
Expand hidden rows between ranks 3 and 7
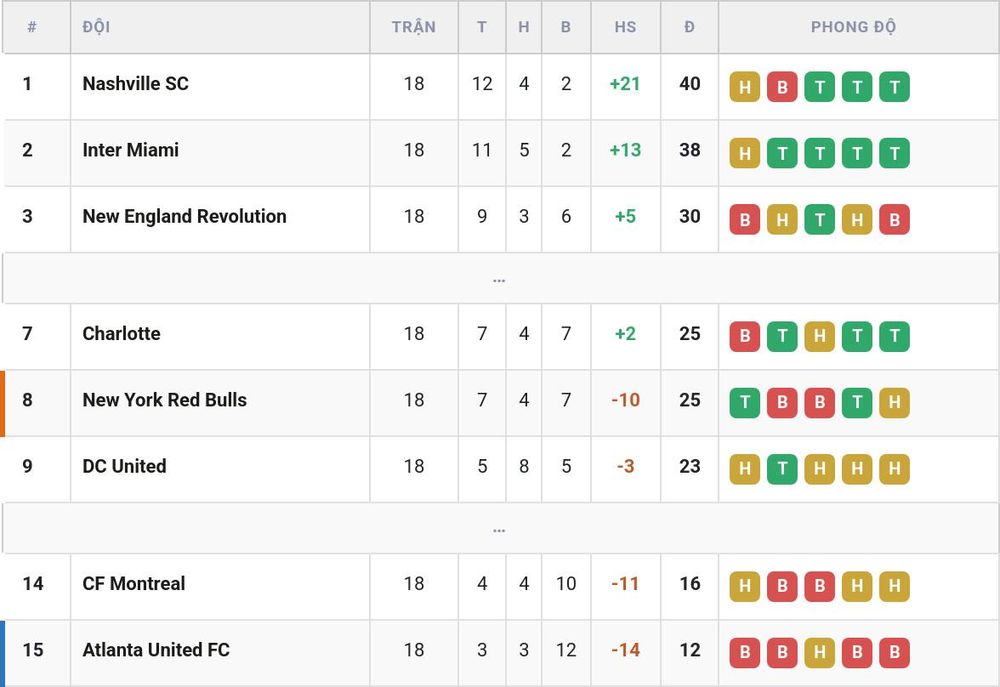click(x=499, y=279)
